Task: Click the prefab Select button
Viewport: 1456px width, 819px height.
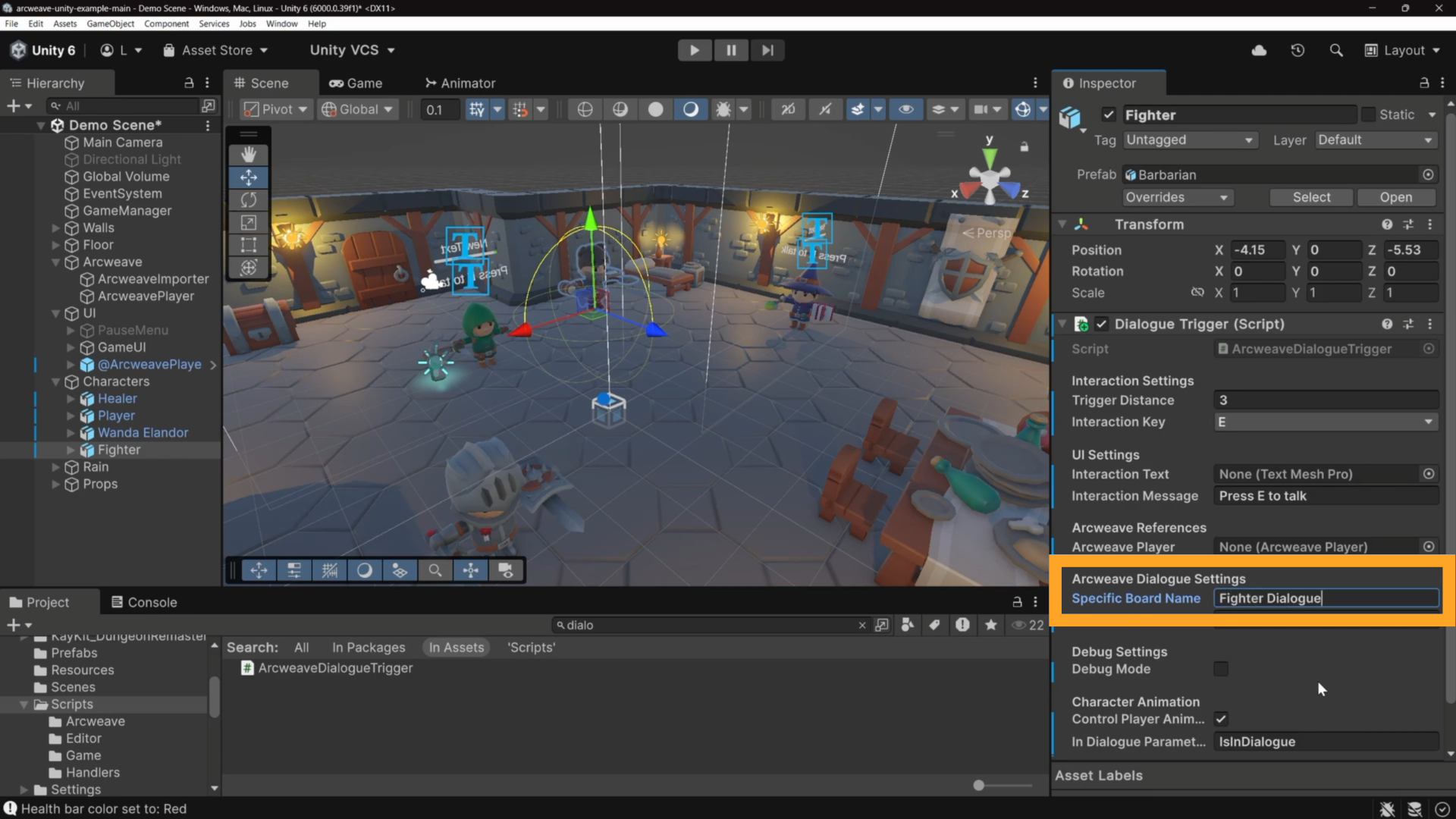Action: (1311, 197)
